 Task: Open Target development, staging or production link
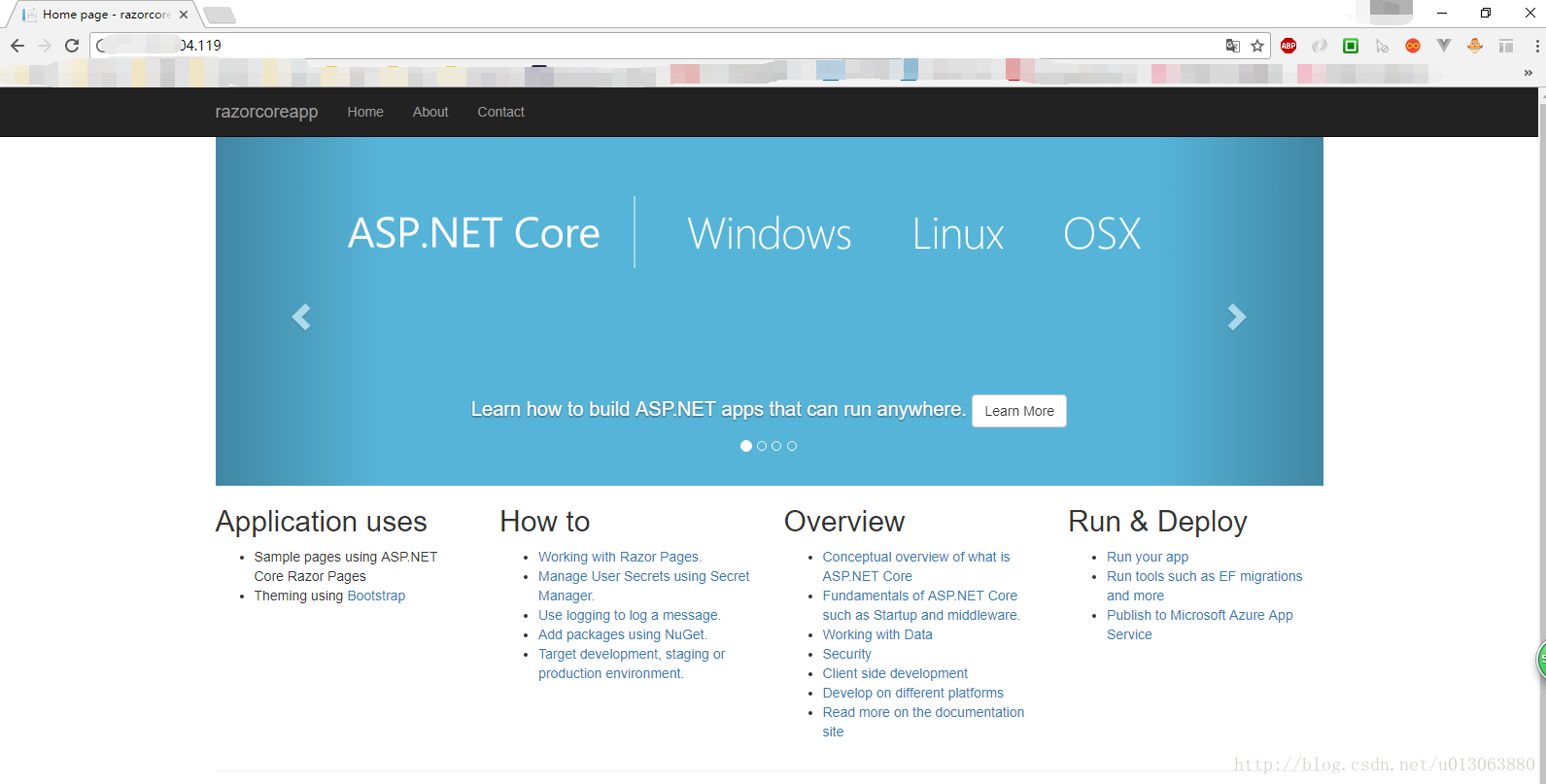click(x=632, y=664)
